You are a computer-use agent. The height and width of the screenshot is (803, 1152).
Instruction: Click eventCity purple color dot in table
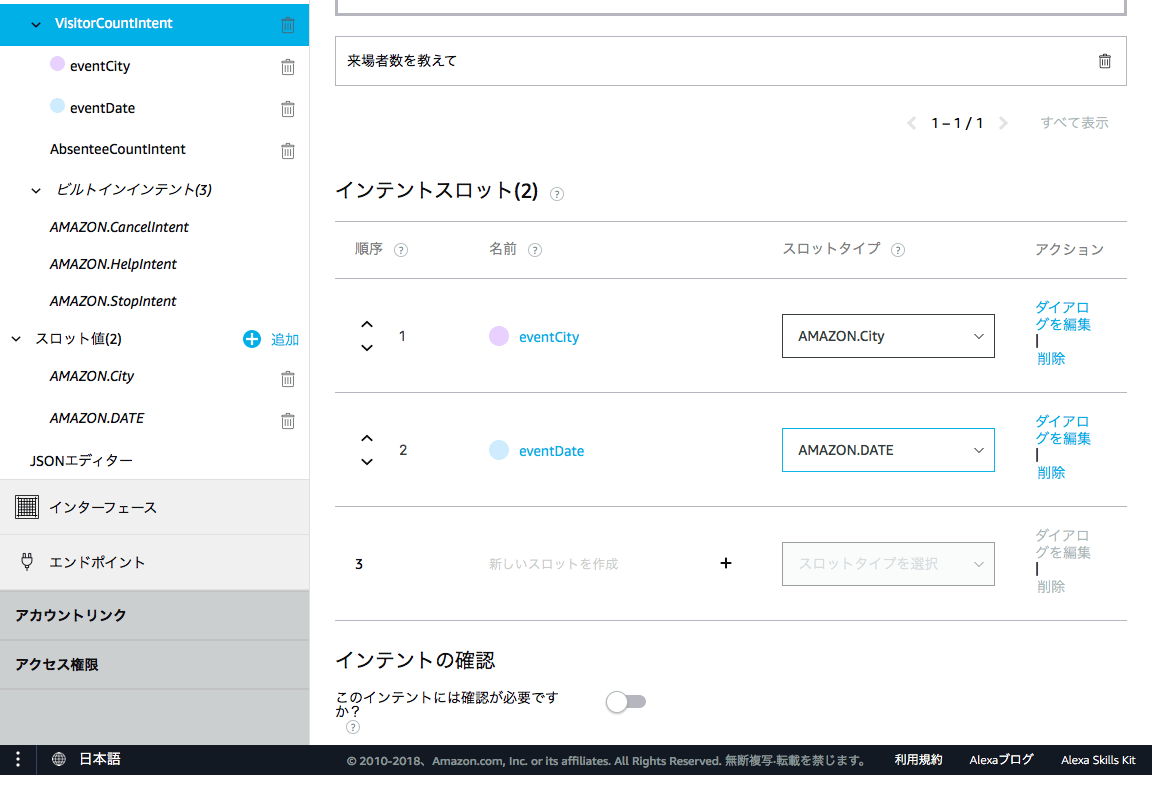[499, 336]
